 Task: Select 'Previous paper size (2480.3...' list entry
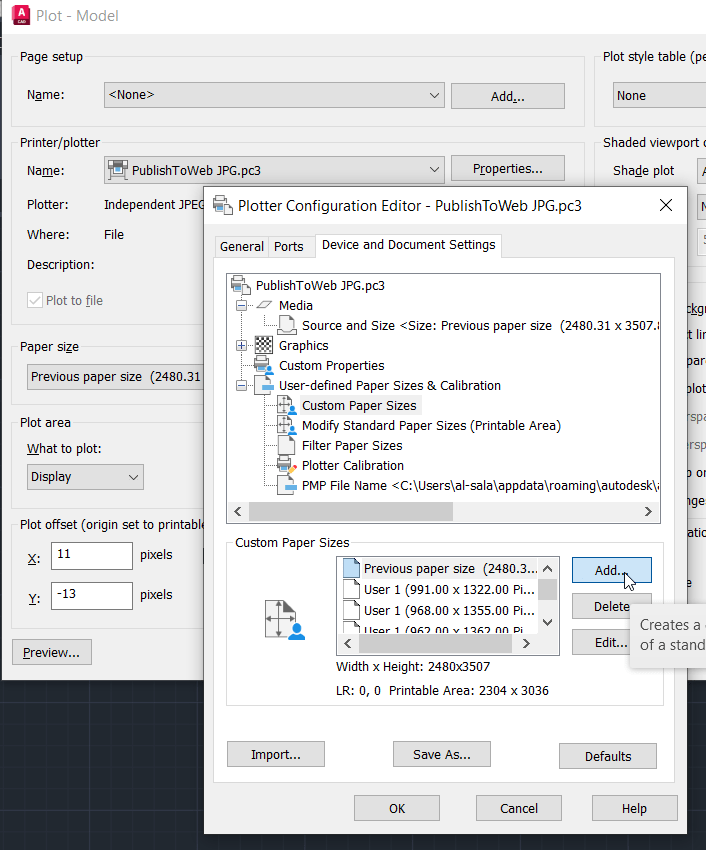click(x=440, y=569)
